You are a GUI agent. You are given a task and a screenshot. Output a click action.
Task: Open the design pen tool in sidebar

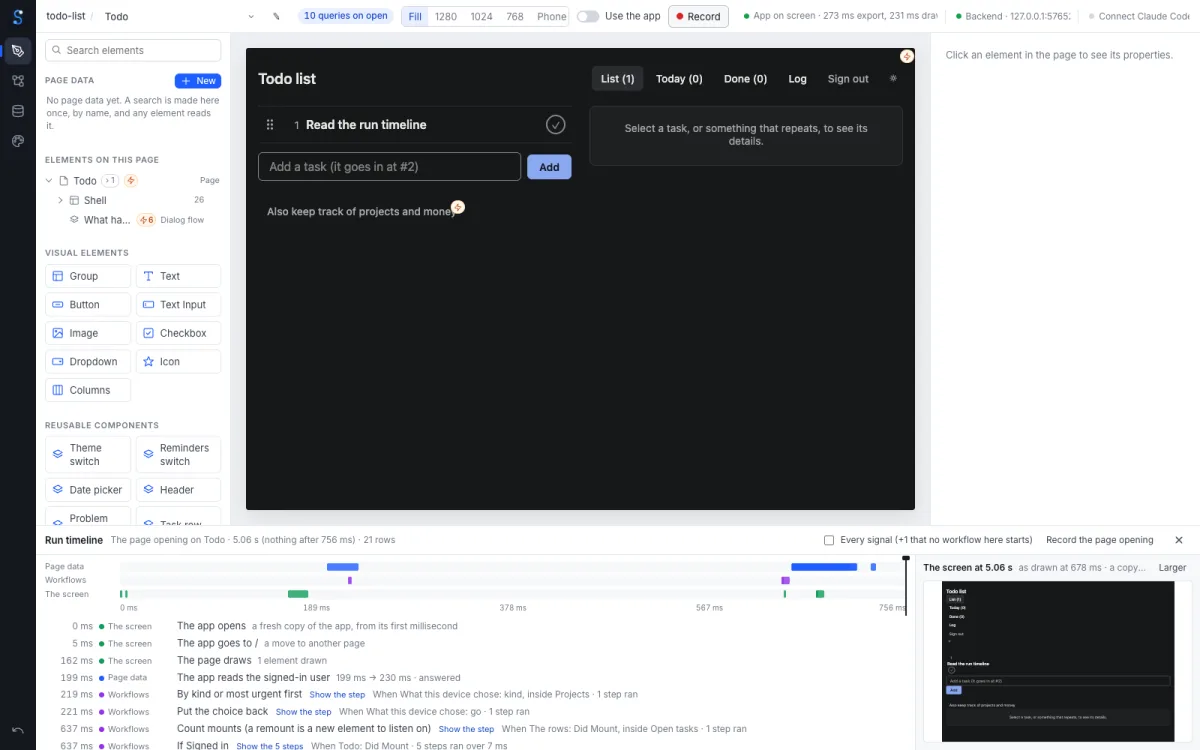pyautogui.click(x=18, y=51)
